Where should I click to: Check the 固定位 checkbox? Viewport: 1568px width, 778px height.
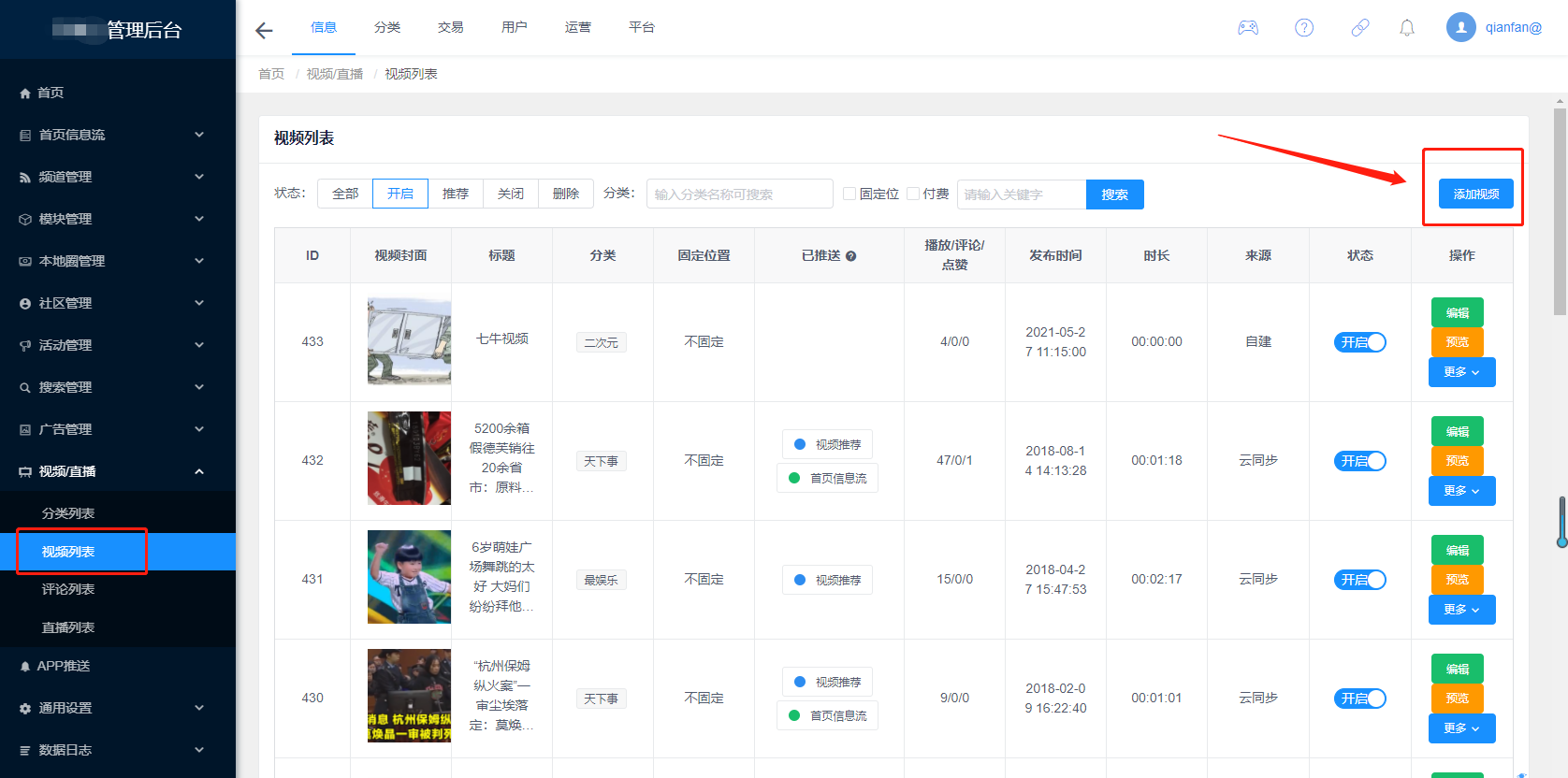point(849,194)
